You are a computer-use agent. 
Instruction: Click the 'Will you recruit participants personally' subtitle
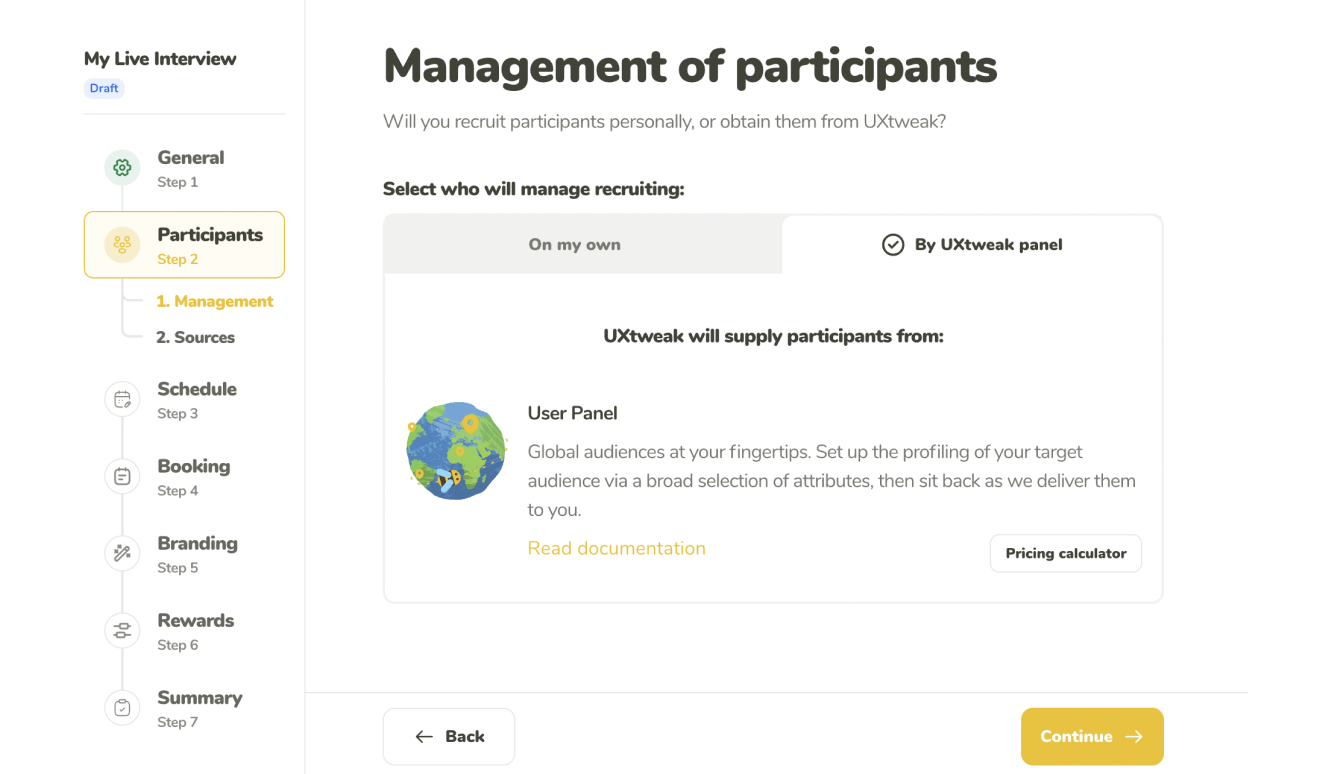pyautogui.click(x=664, y=122)
